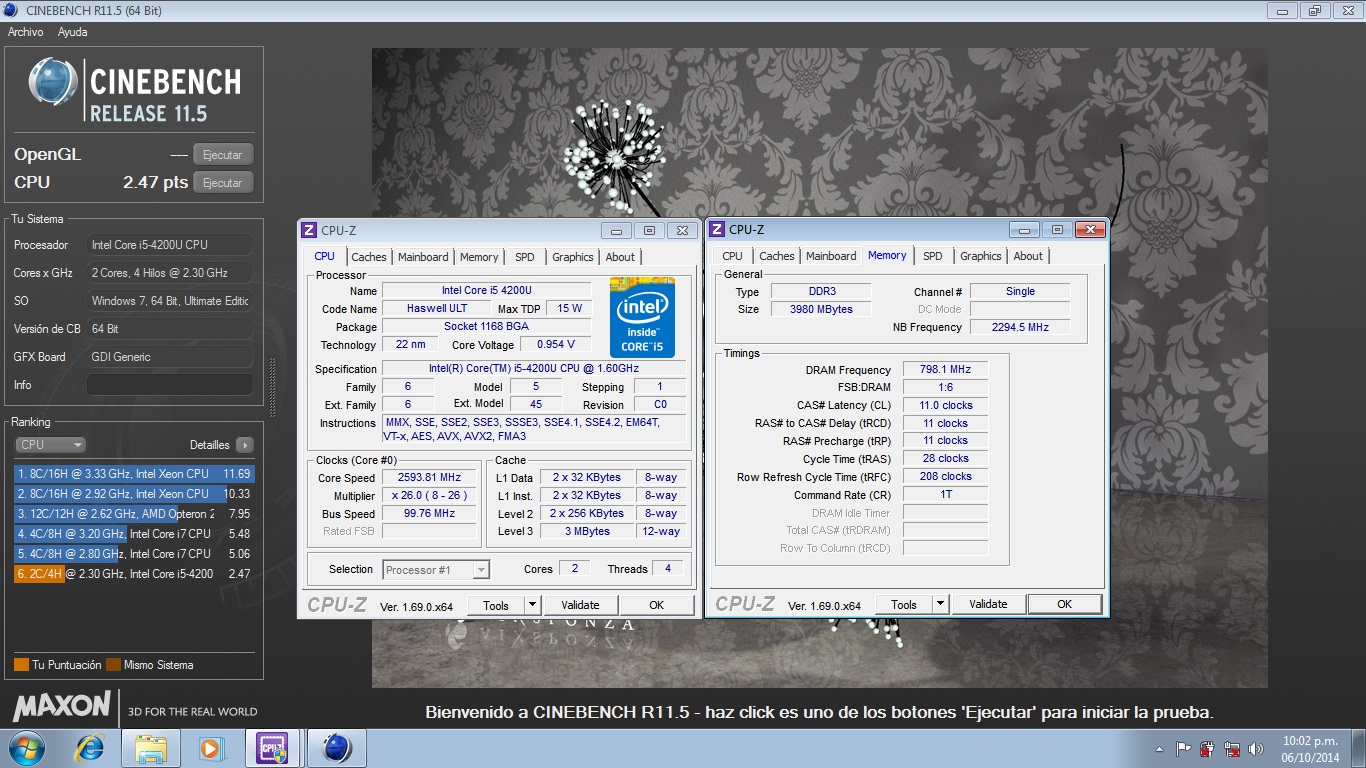The image size is (1366, 768).
Task: Open Tools dropdown arrow in left CPU-Z
Action: [x=532, y=605]
